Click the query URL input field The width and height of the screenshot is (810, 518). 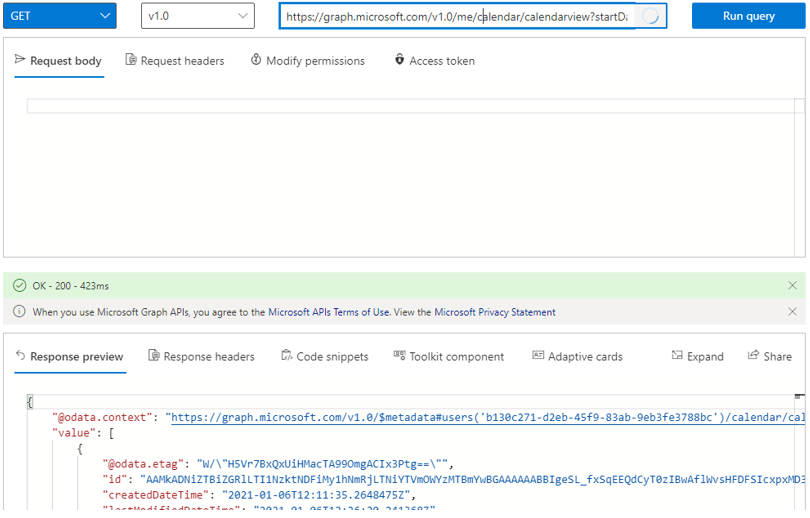(x=458, y=16)
